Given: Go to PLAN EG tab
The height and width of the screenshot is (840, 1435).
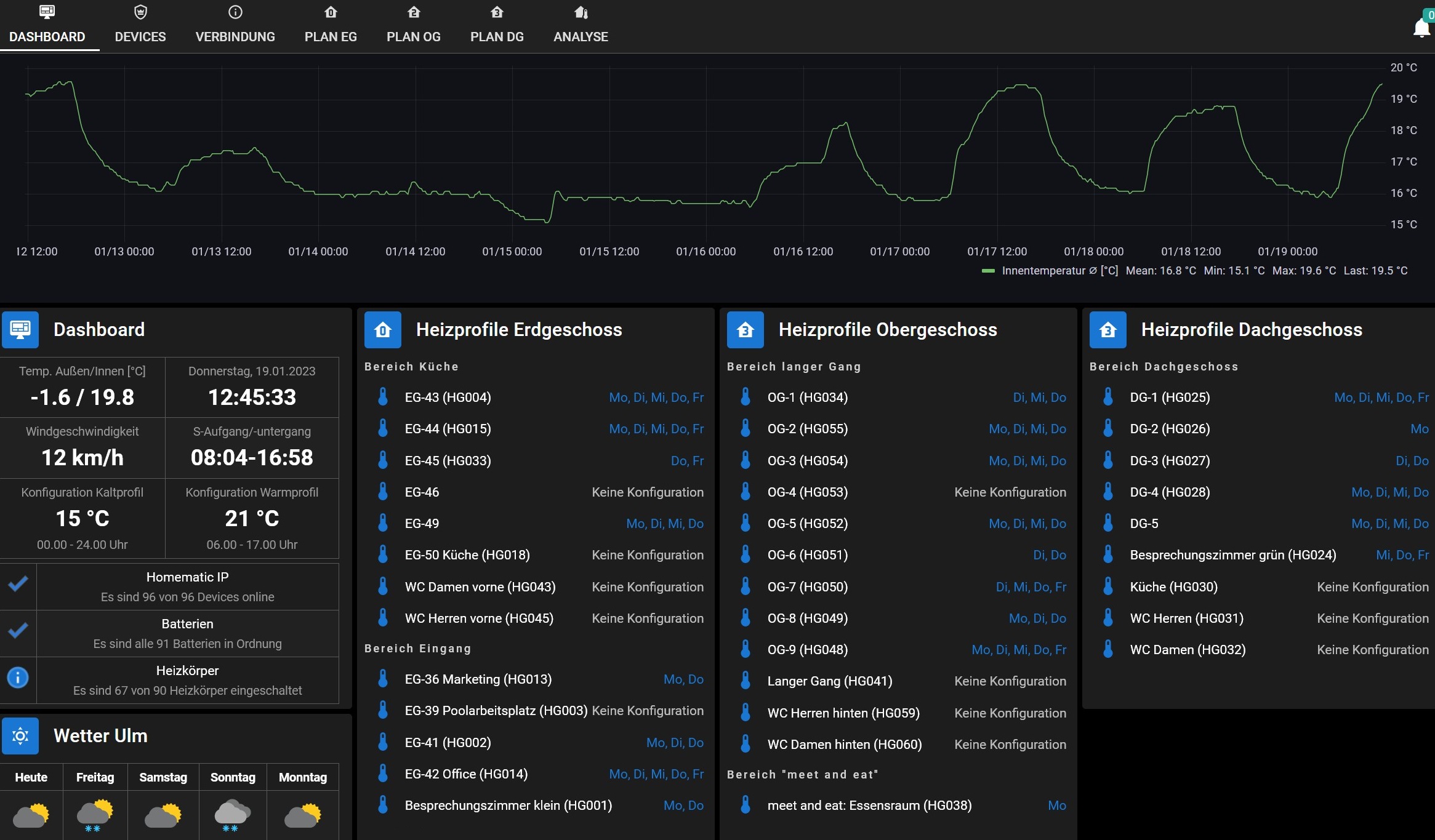Looking at the screenshot, I should [331, 25].
